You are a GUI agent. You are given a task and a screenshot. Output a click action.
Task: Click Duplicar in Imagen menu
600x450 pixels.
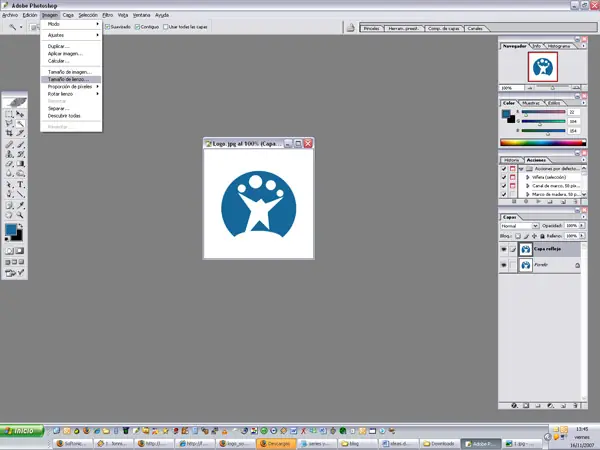click(71, 46)
